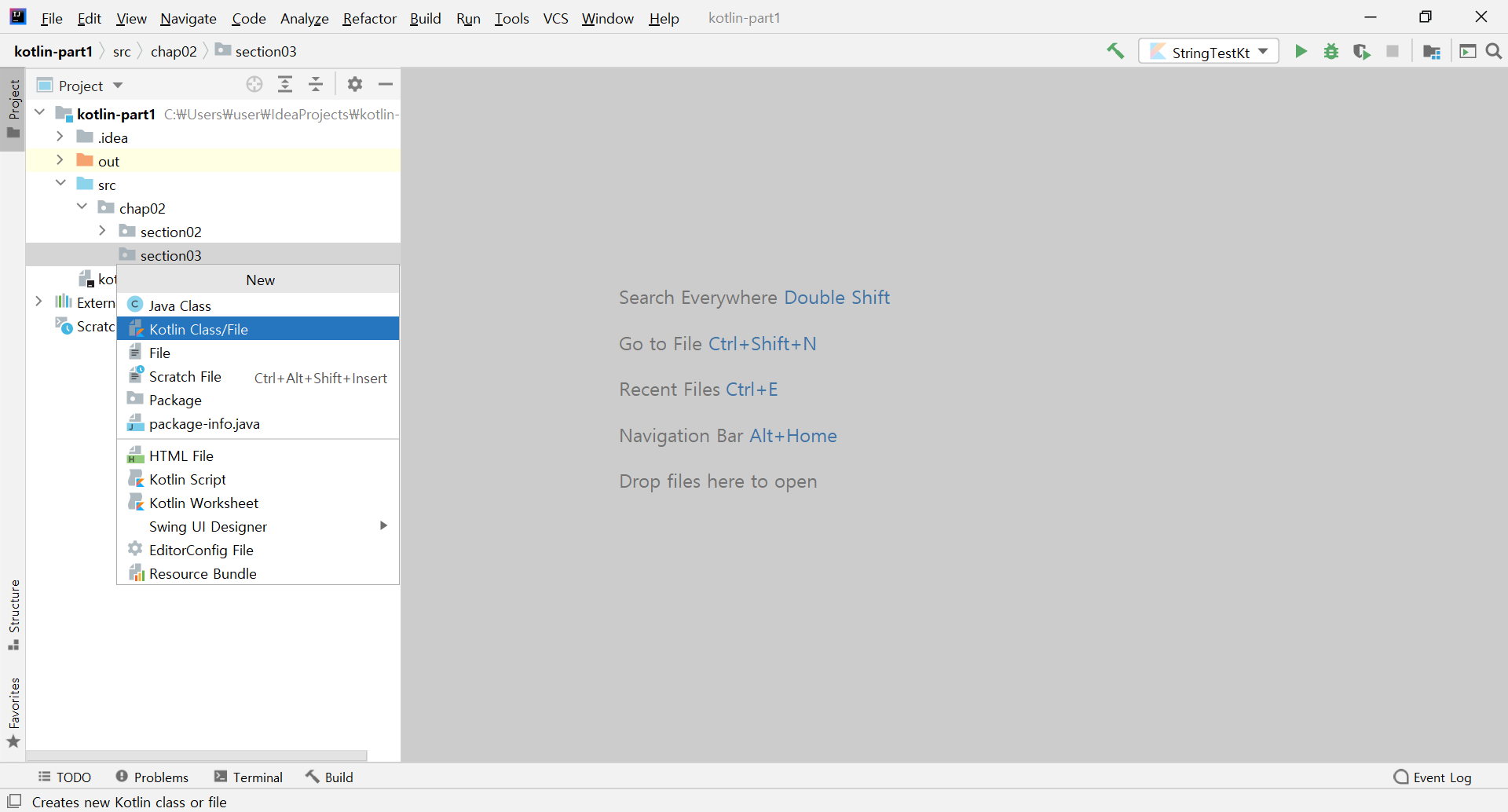Open the Window menu
The width and height of the screenshot is (1508, 812).
(x=608, y=18)
